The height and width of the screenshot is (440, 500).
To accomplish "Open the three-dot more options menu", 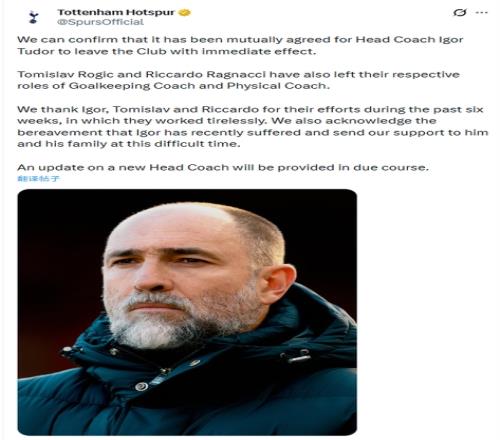I will coord(482,13).
